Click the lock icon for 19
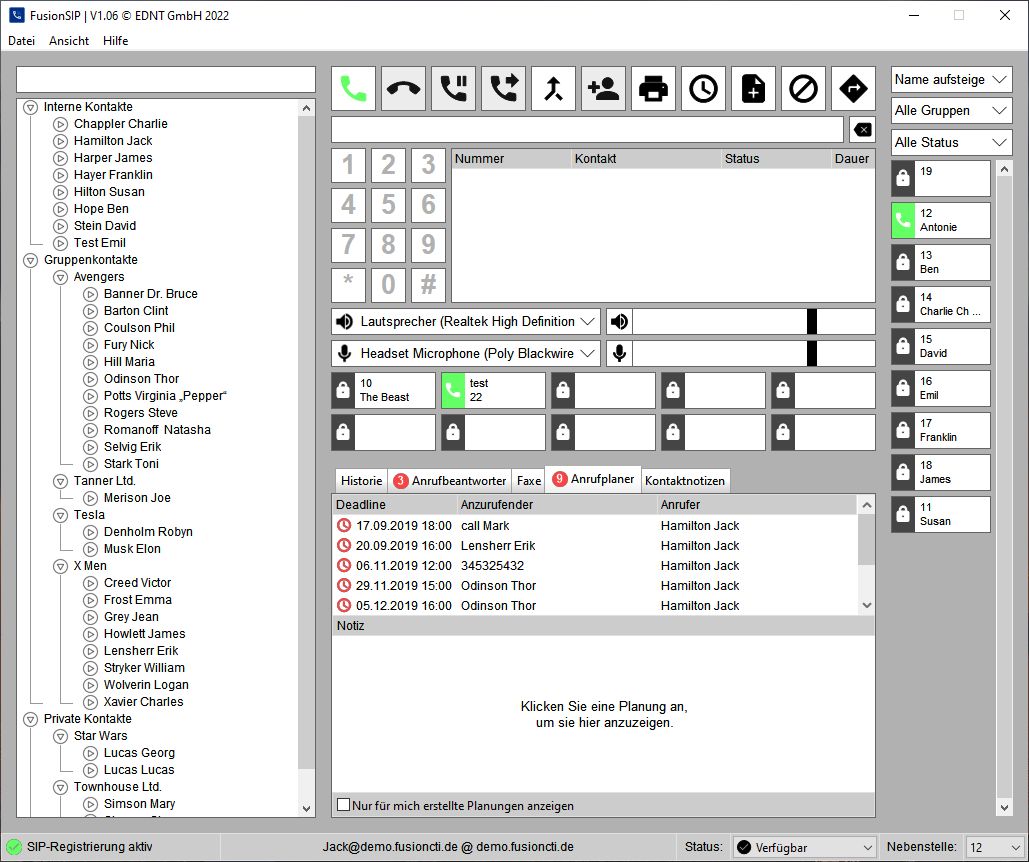 point(903,178)
